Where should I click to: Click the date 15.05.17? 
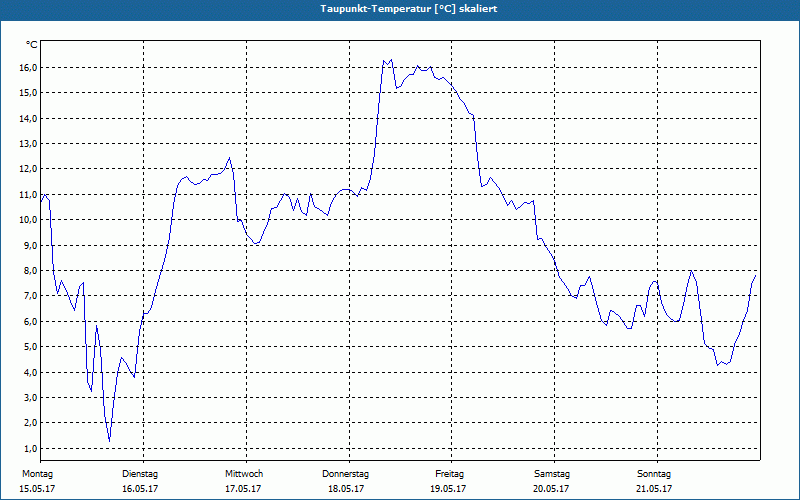pos(37,489)
